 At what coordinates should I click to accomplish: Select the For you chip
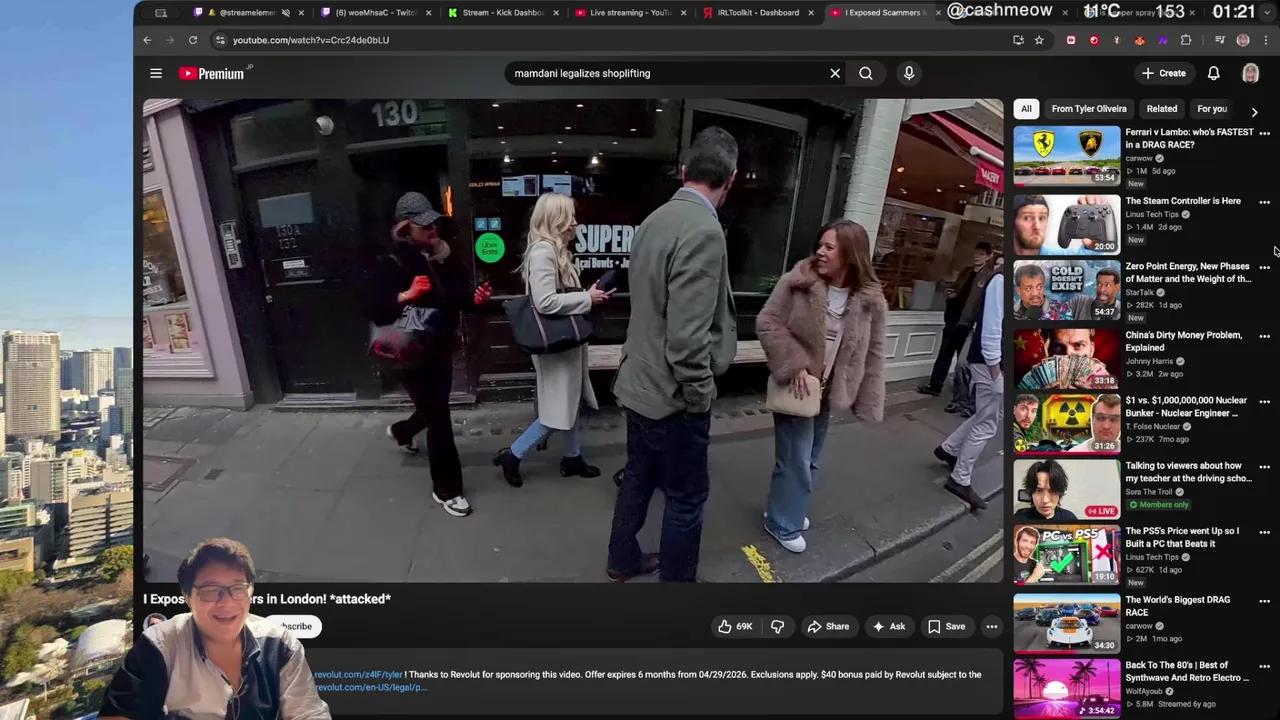(x=1212, y=109)
